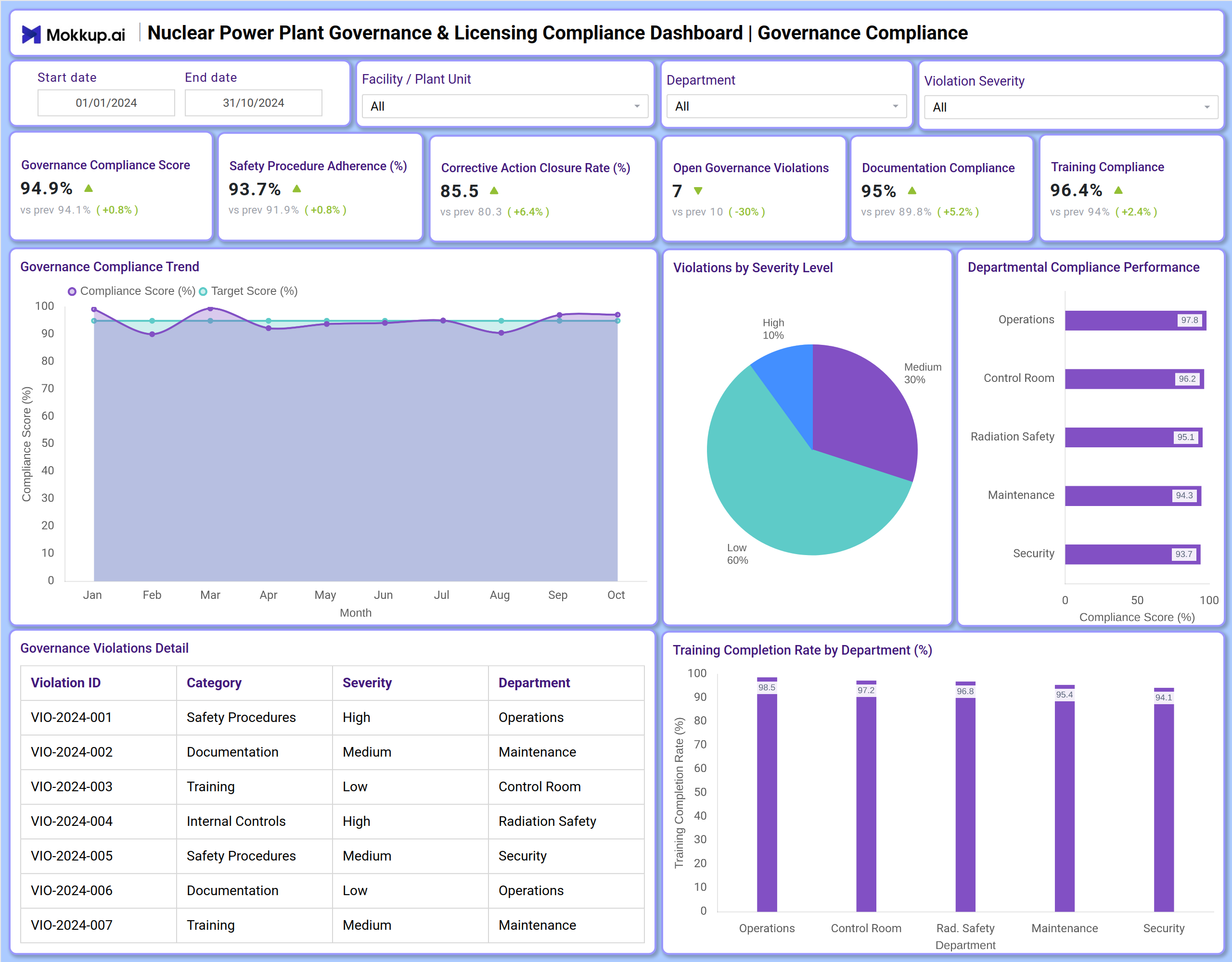Click the Internal Controls category cell
Screen dimensions: 1232x962
click(x=255, y=821)
